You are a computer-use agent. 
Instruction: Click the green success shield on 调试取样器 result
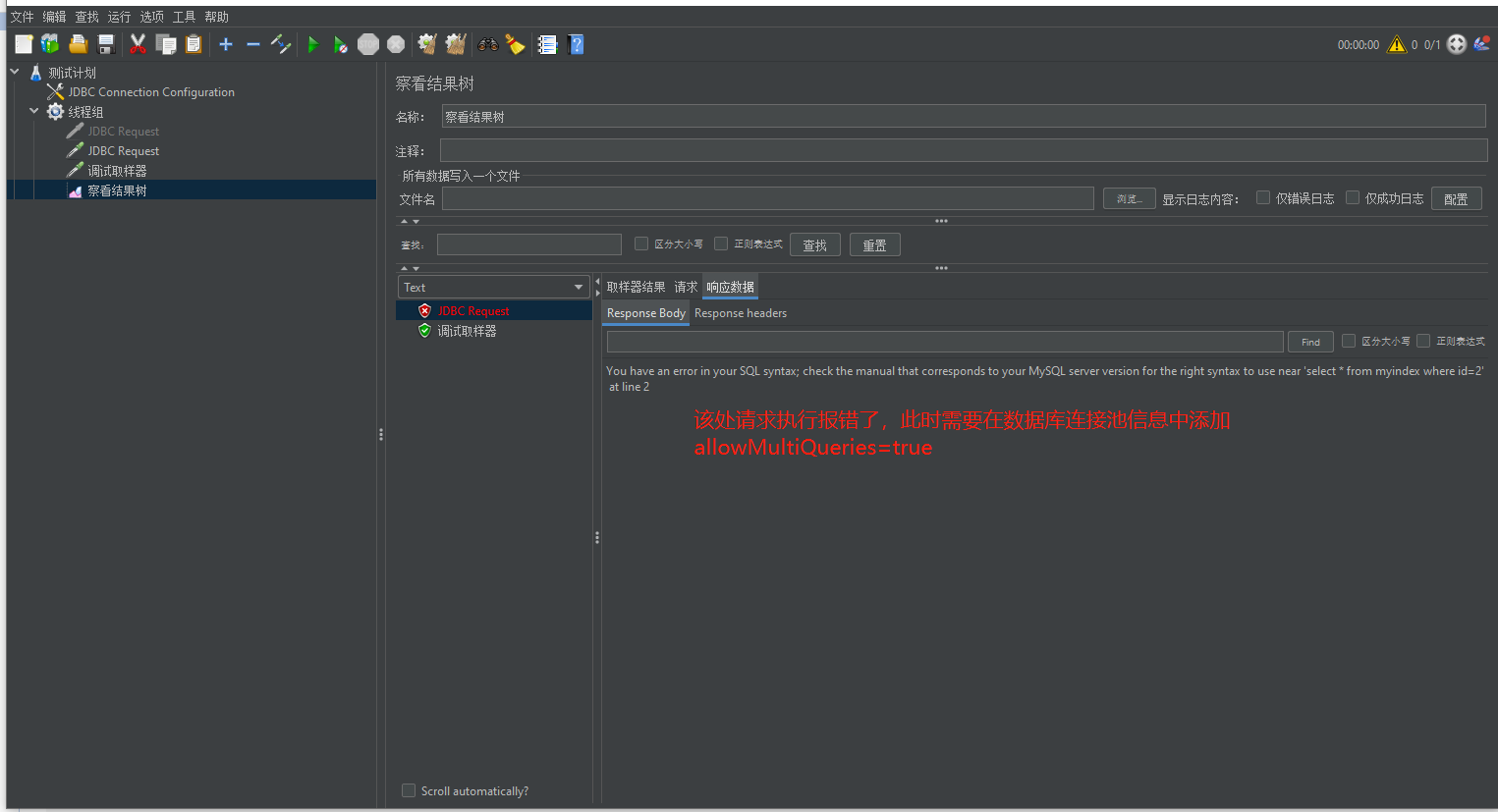coord(424,331)
